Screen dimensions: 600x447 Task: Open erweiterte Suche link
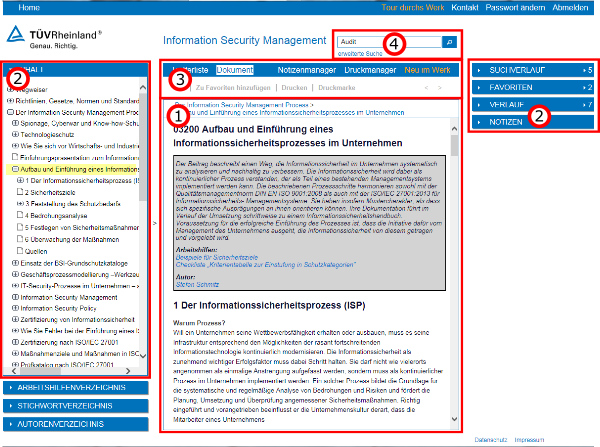tap(360, 54)
